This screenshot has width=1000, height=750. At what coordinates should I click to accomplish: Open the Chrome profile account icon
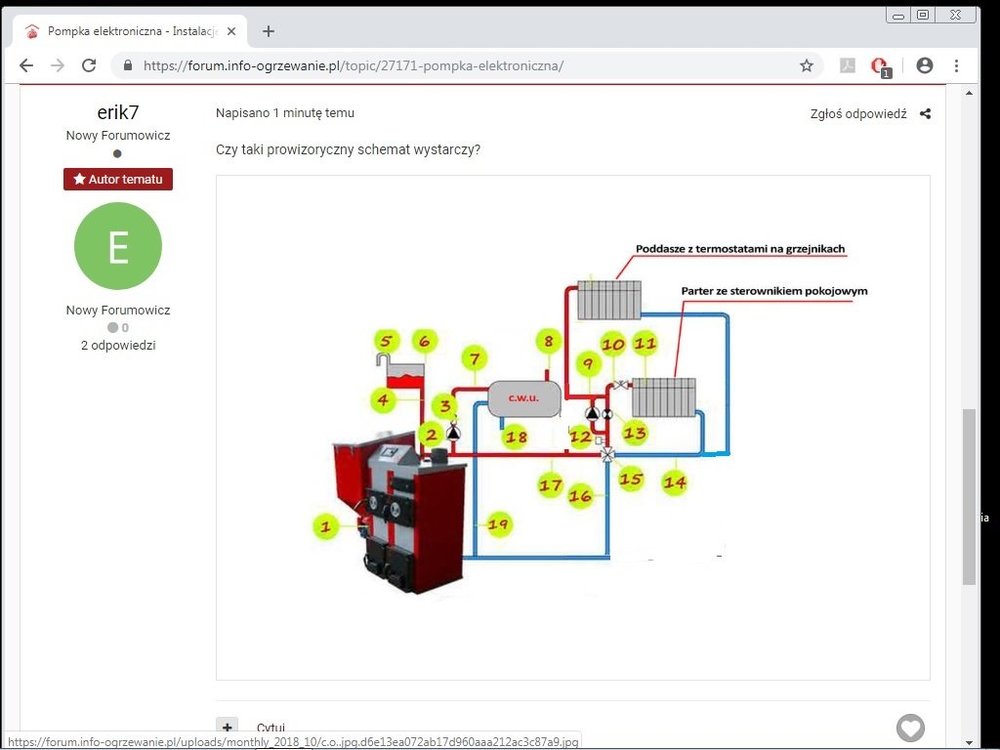(x=924, y=65)
